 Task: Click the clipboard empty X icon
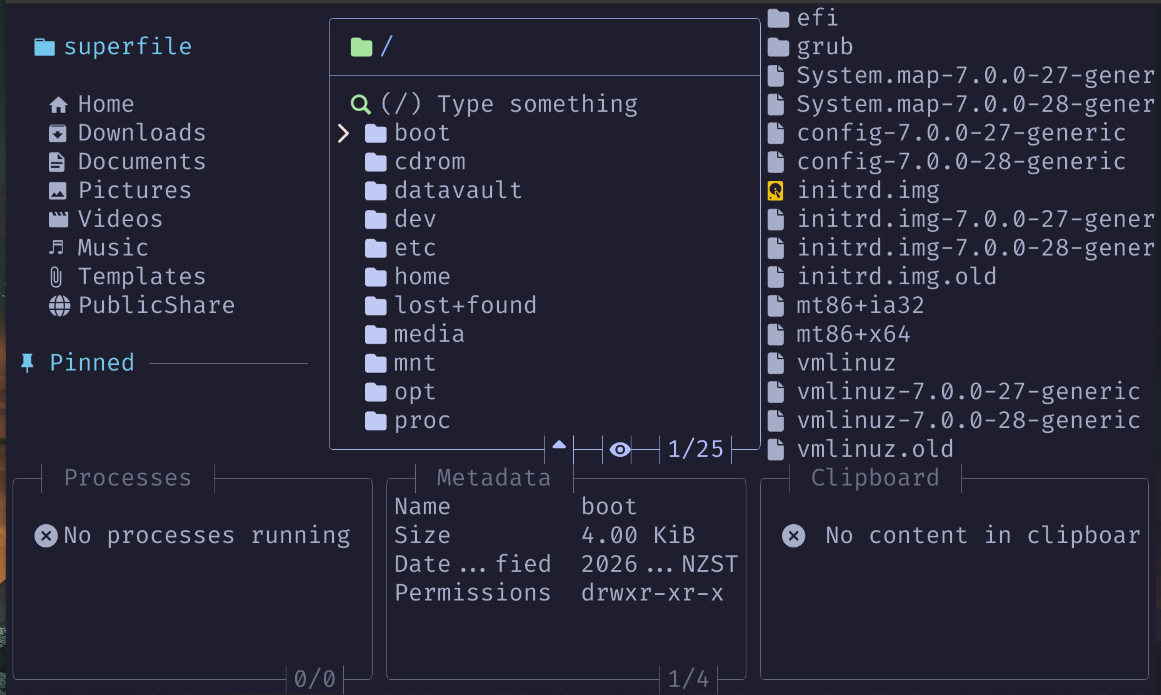click(x=794, y=536)
